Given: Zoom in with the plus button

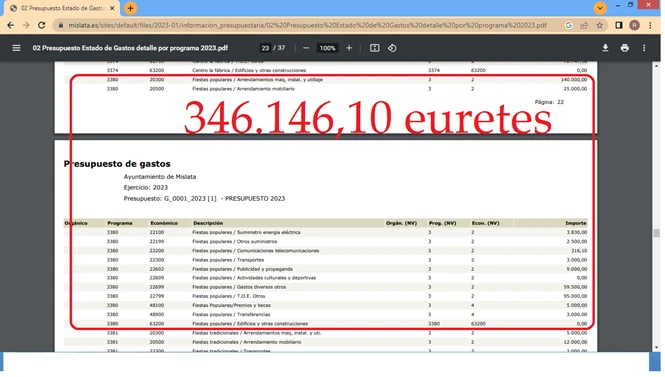Looking at the screenshot, I should [350, 48].
